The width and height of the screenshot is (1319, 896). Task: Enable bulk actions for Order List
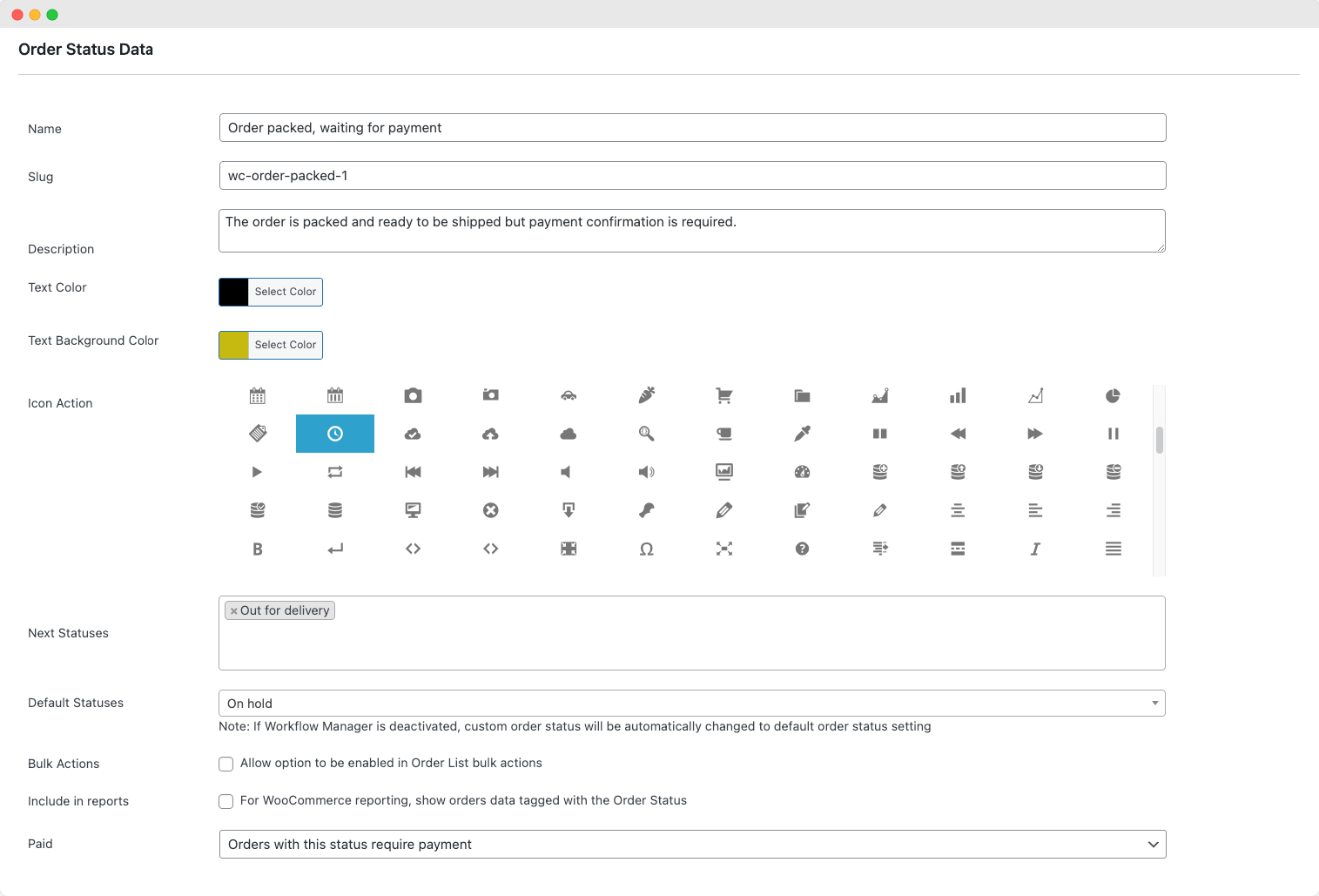(x=225, y=764)
